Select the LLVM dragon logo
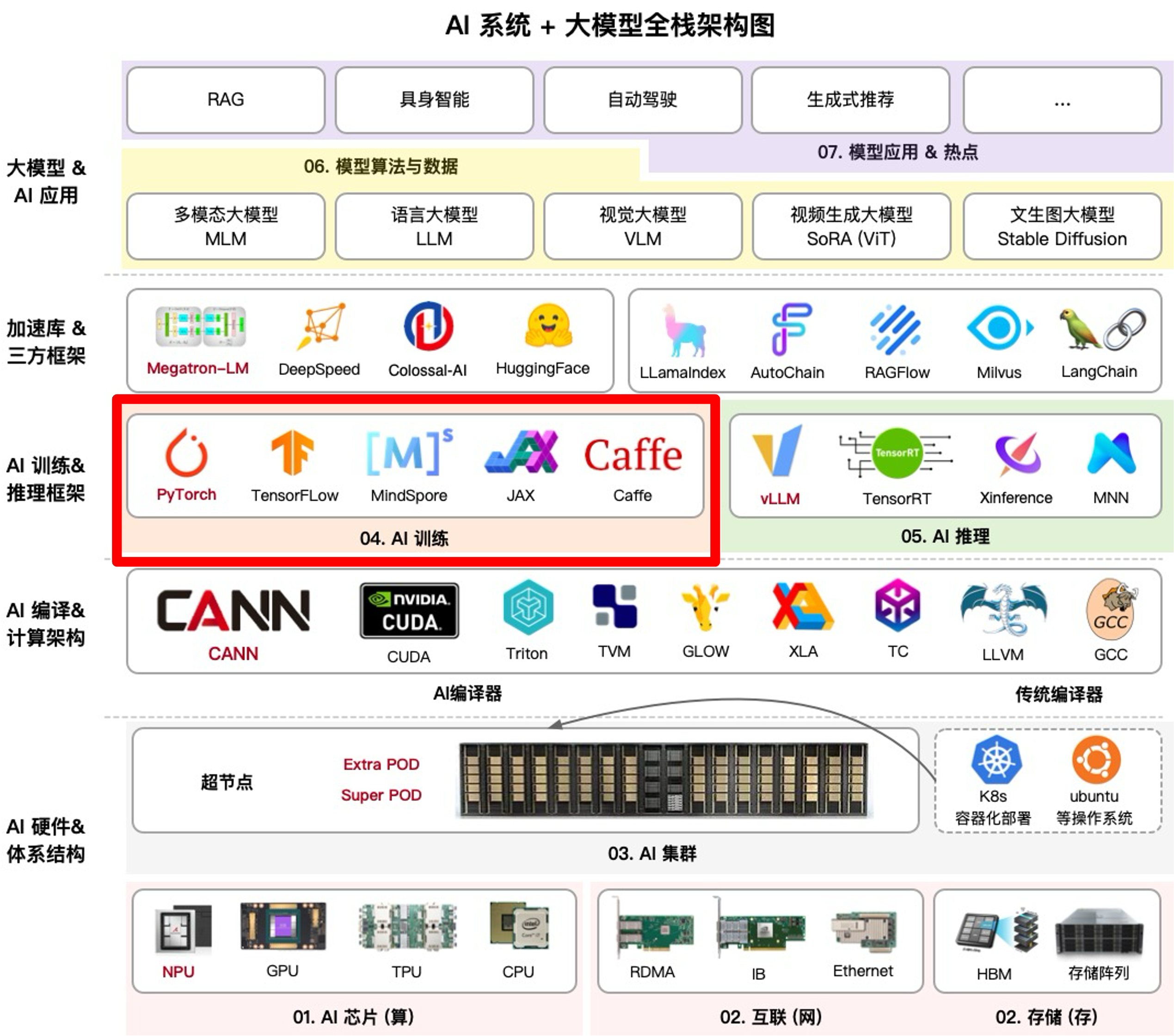The height and width of the screenshot is (1036, 1174). pos(1003,611)
